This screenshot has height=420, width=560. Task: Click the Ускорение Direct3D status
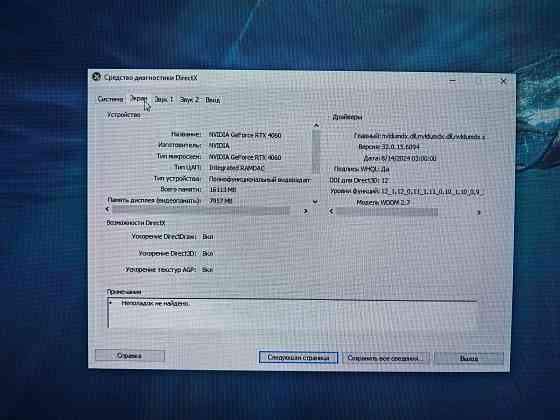coord(208,253)
